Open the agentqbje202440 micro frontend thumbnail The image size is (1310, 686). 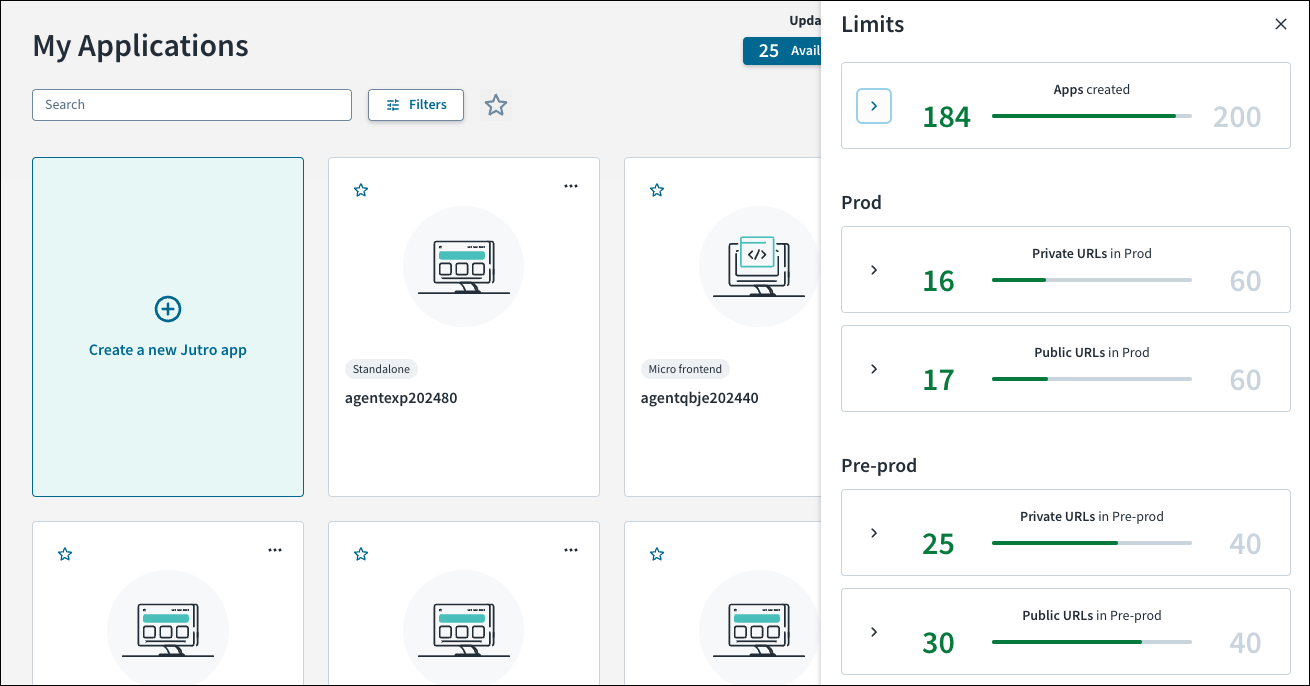[759, 266]
